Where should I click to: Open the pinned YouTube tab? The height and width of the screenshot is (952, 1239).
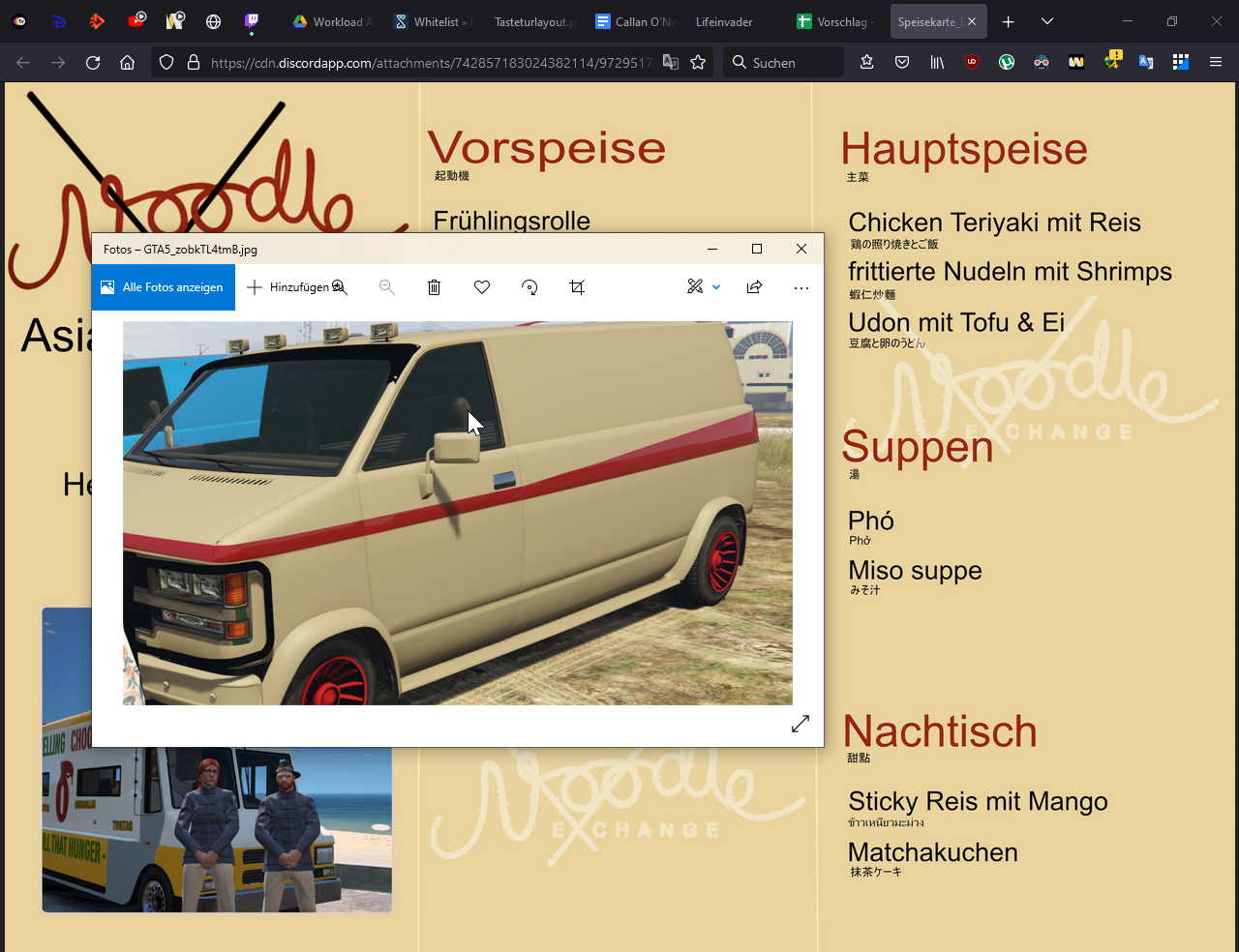[136, 21]
